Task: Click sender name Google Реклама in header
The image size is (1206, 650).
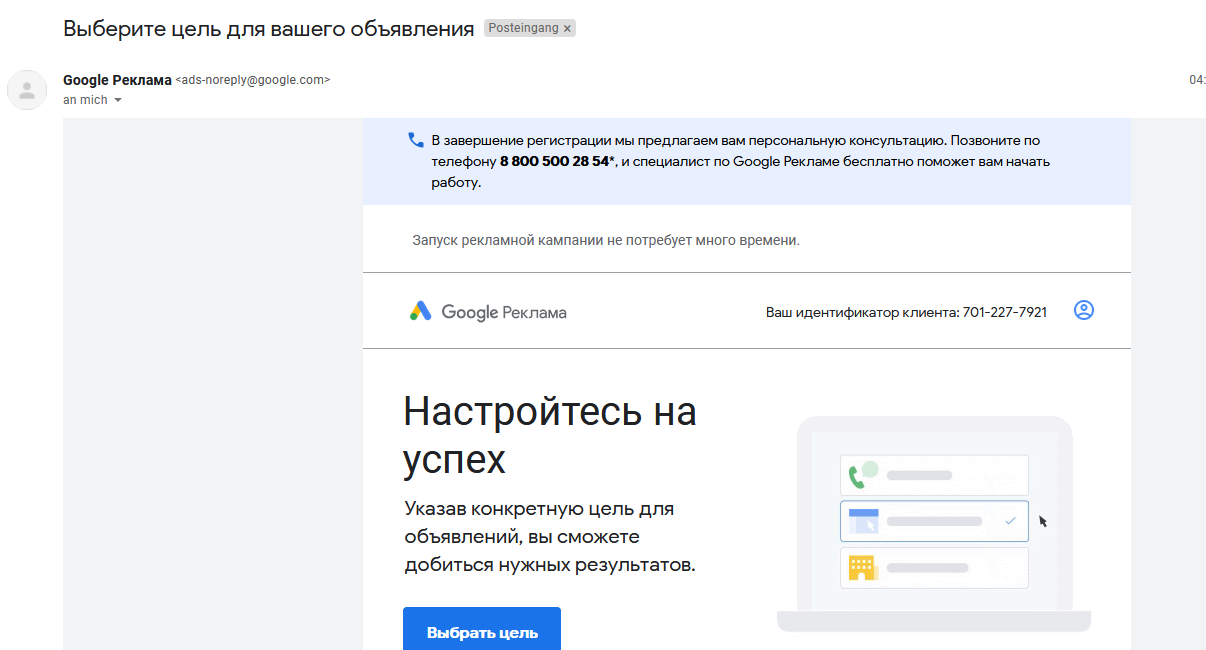Action: 117,80
